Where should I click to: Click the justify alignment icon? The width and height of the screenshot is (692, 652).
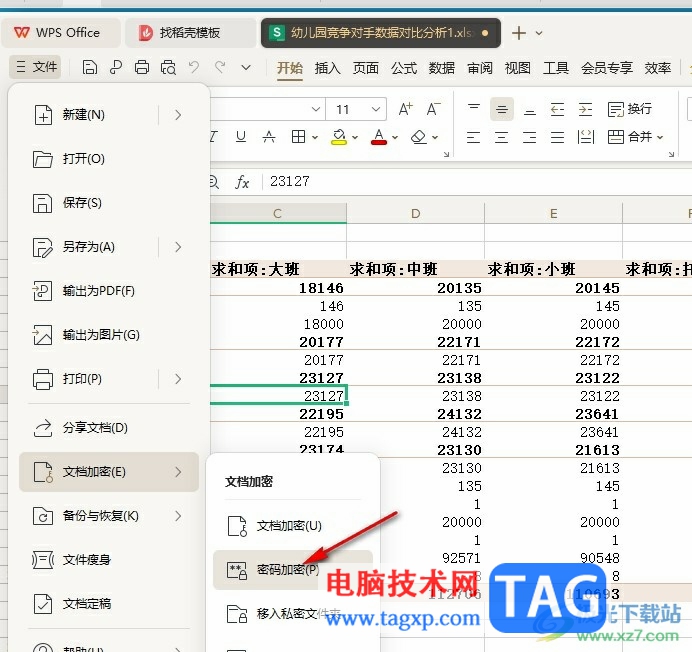tap(557, 137)
